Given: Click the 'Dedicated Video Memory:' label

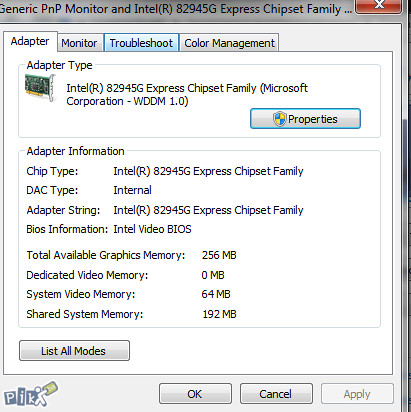Looking at the screenshot, I should click(x=87, y=275).
